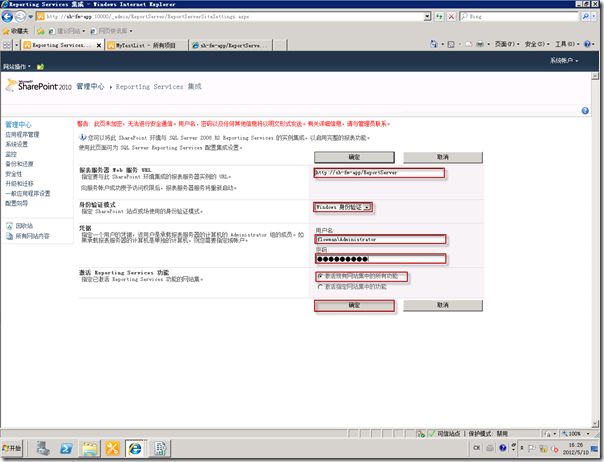This screenshot has width=604, height=462.
Task: Open Server Manager from the taskbar
Action: 43,448
